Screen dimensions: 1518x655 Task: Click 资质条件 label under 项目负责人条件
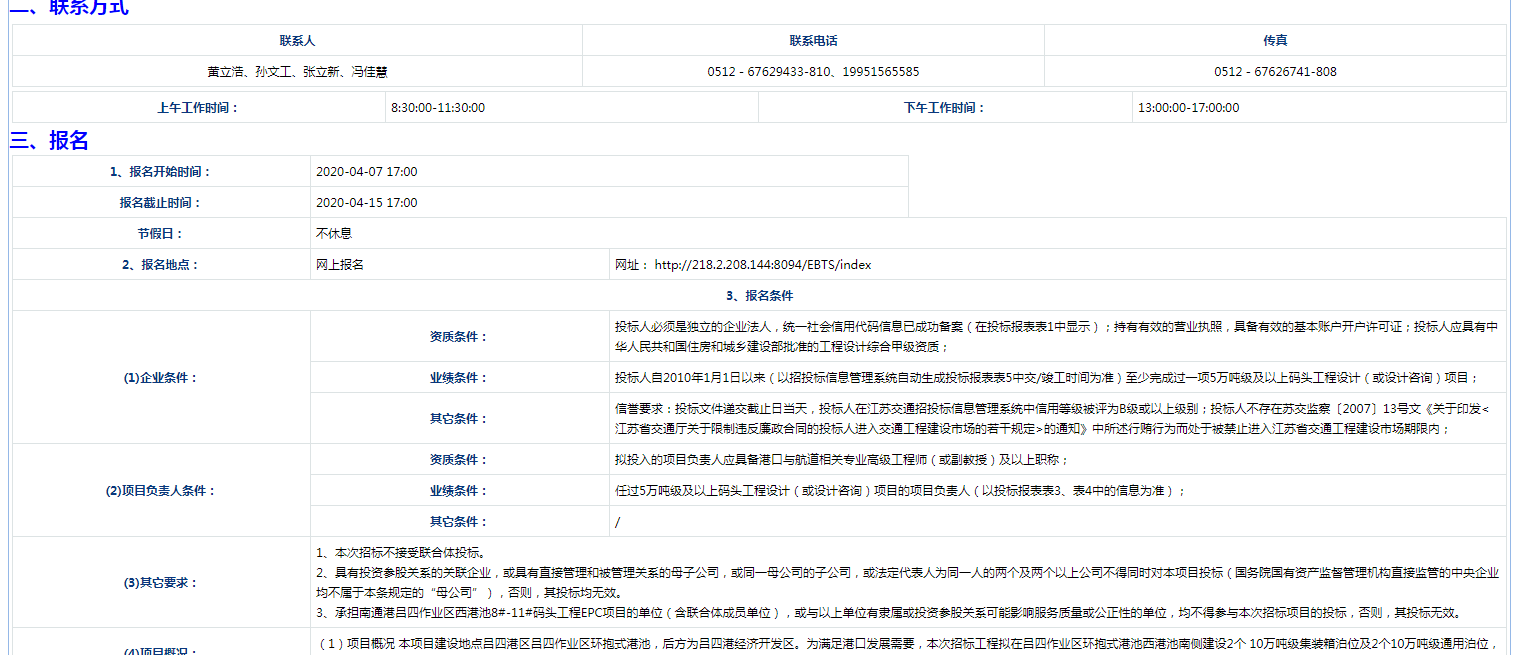[x=459, y=460]
